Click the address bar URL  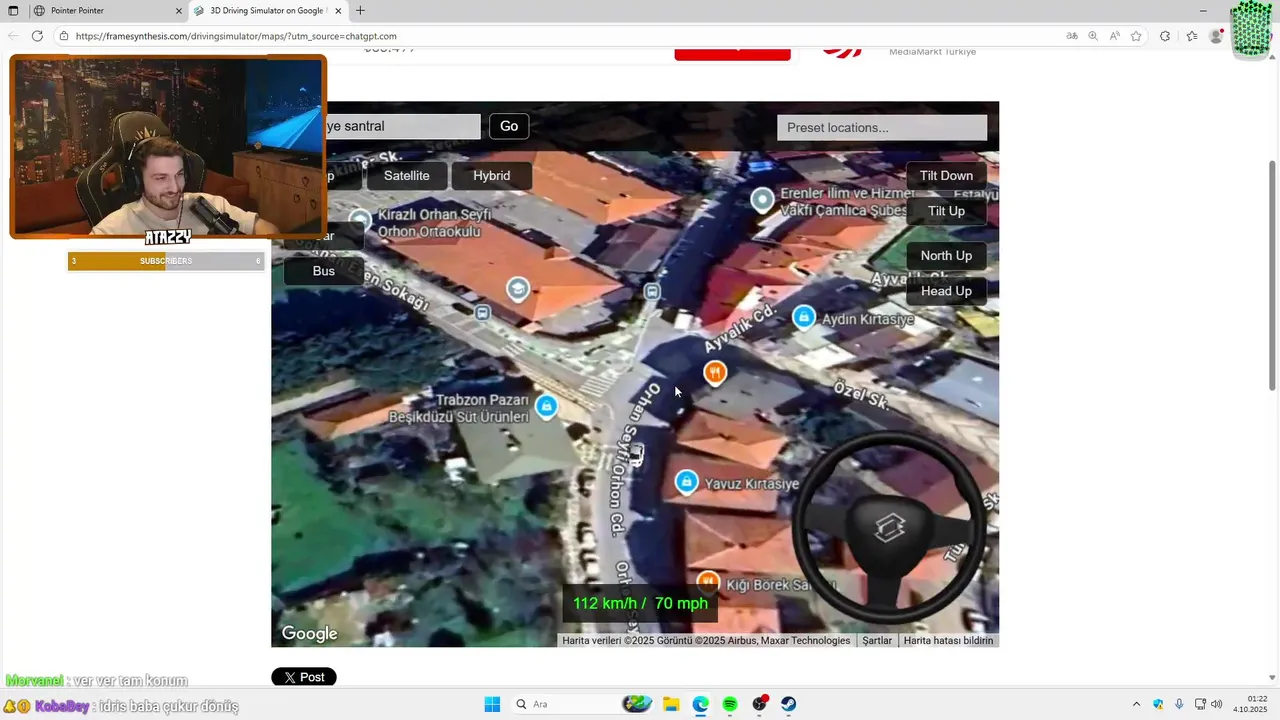[x=236, y=36]
